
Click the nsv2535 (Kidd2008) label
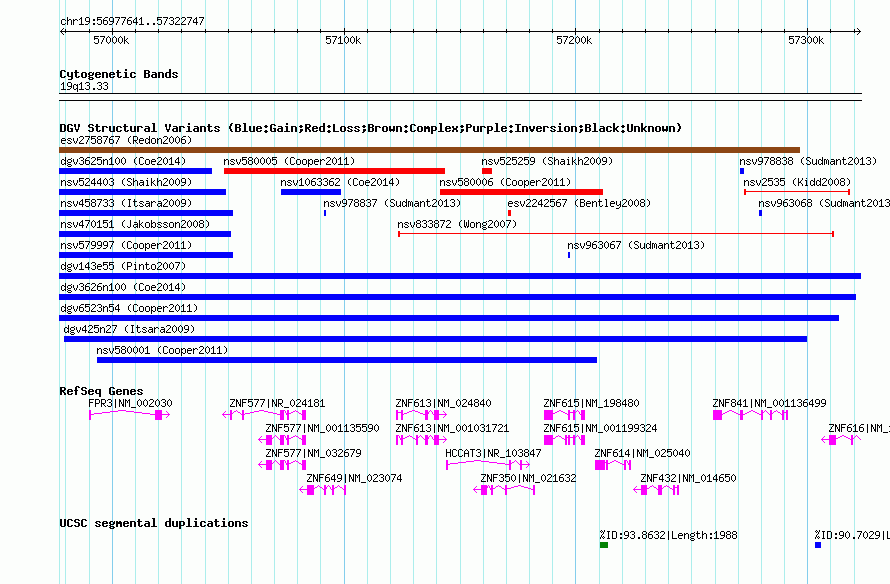(x=797, y=182)
